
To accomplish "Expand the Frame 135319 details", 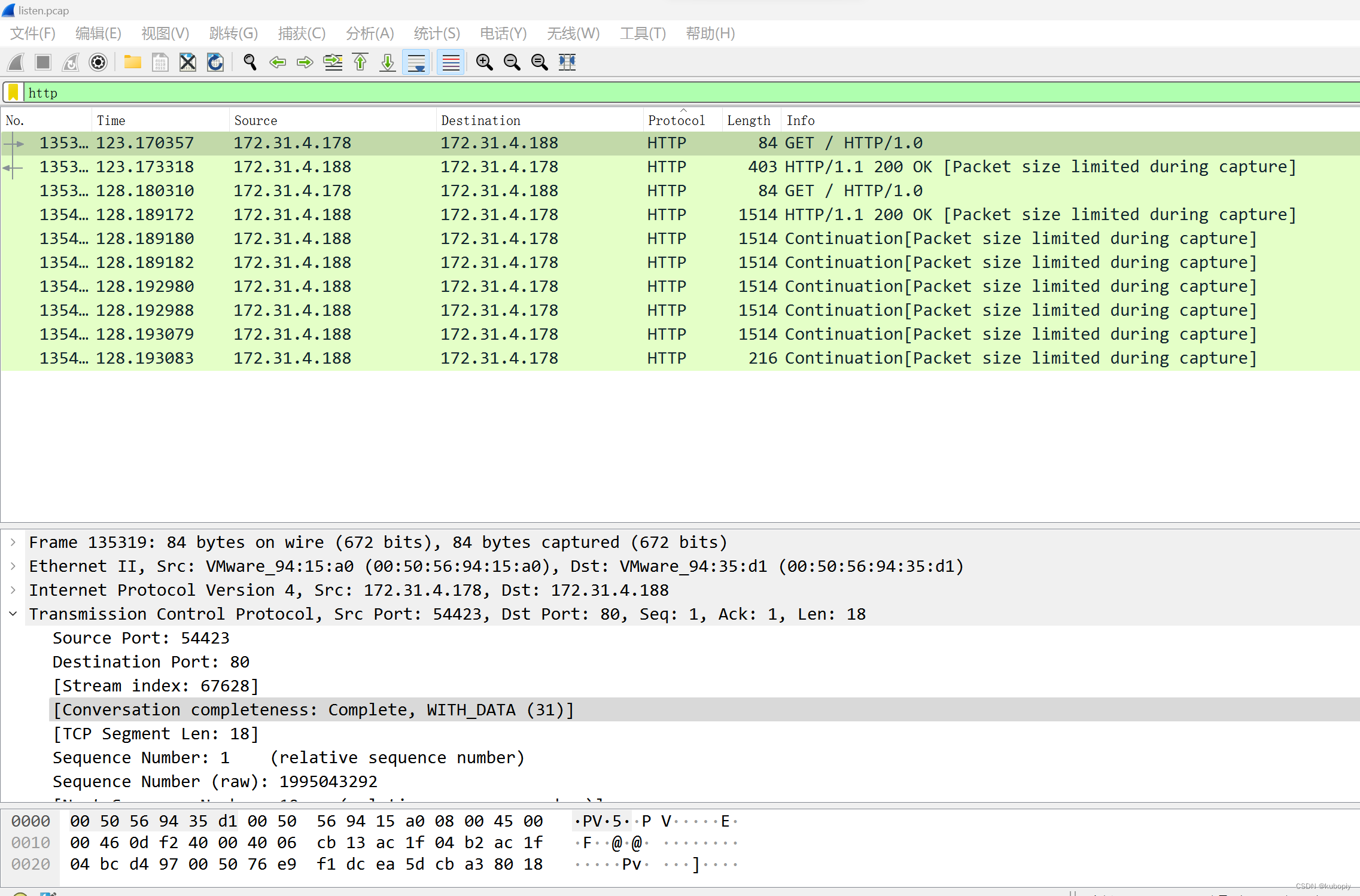I will tap(13, 543).
